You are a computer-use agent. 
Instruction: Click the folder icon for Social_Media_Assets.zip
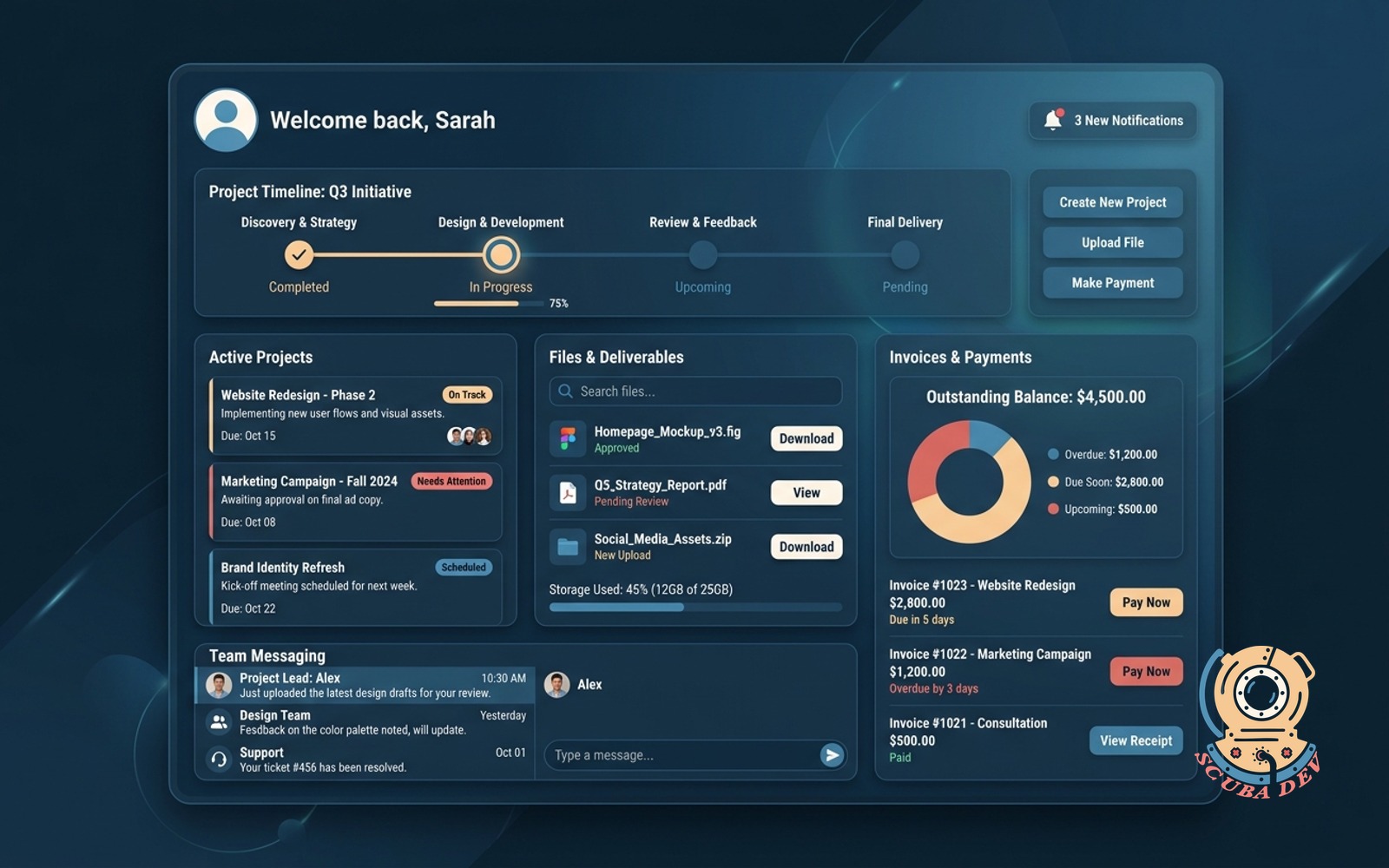(x=568, y=547)
